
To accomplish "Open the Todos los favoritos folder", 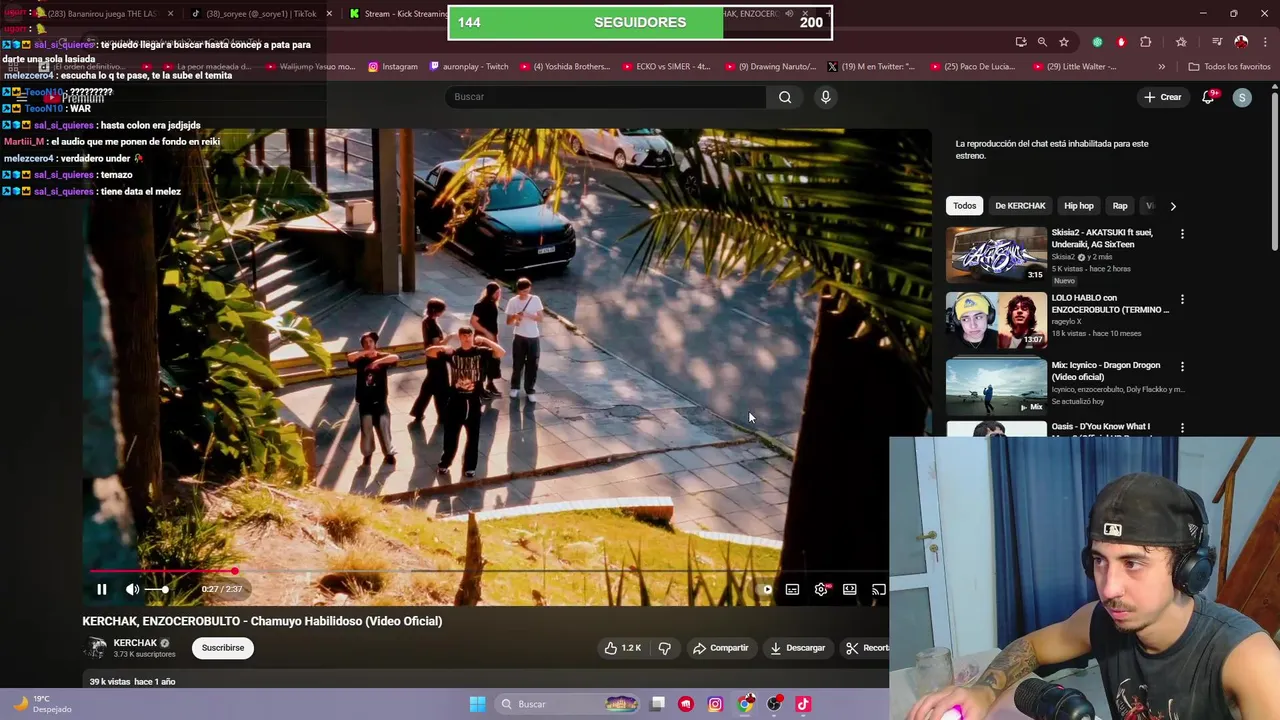I will point(1229,67).
